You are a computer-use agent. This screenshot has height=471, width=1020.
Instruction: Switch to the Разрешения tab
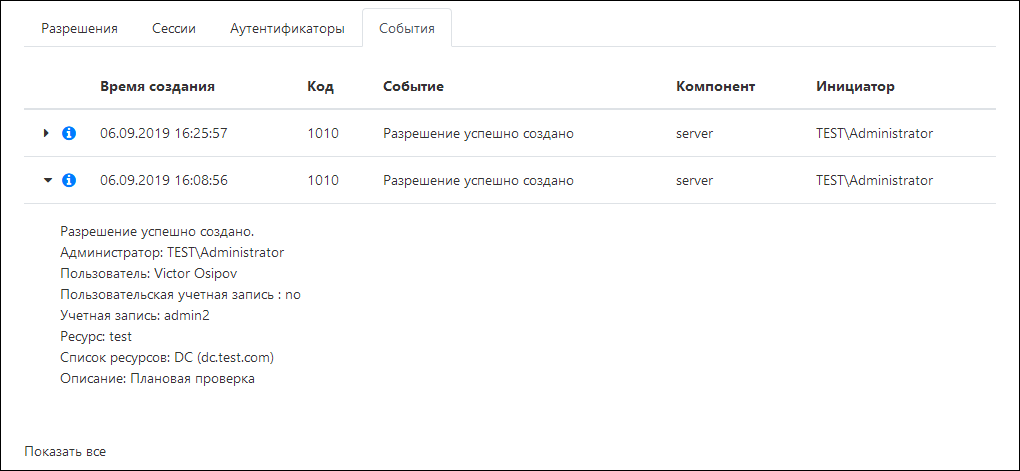point(79,28)
